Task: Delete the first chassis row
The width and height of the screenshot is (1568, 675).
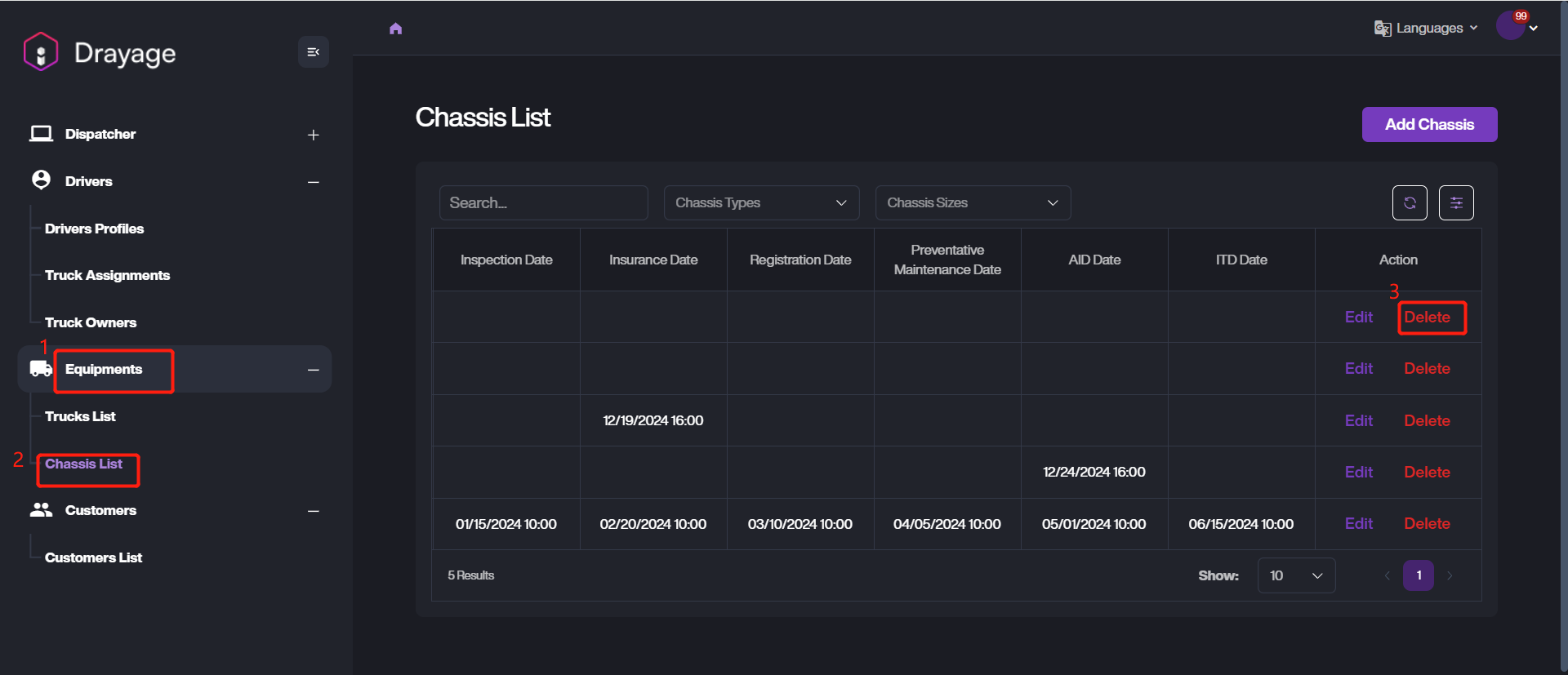Action: click(1427, 318)
